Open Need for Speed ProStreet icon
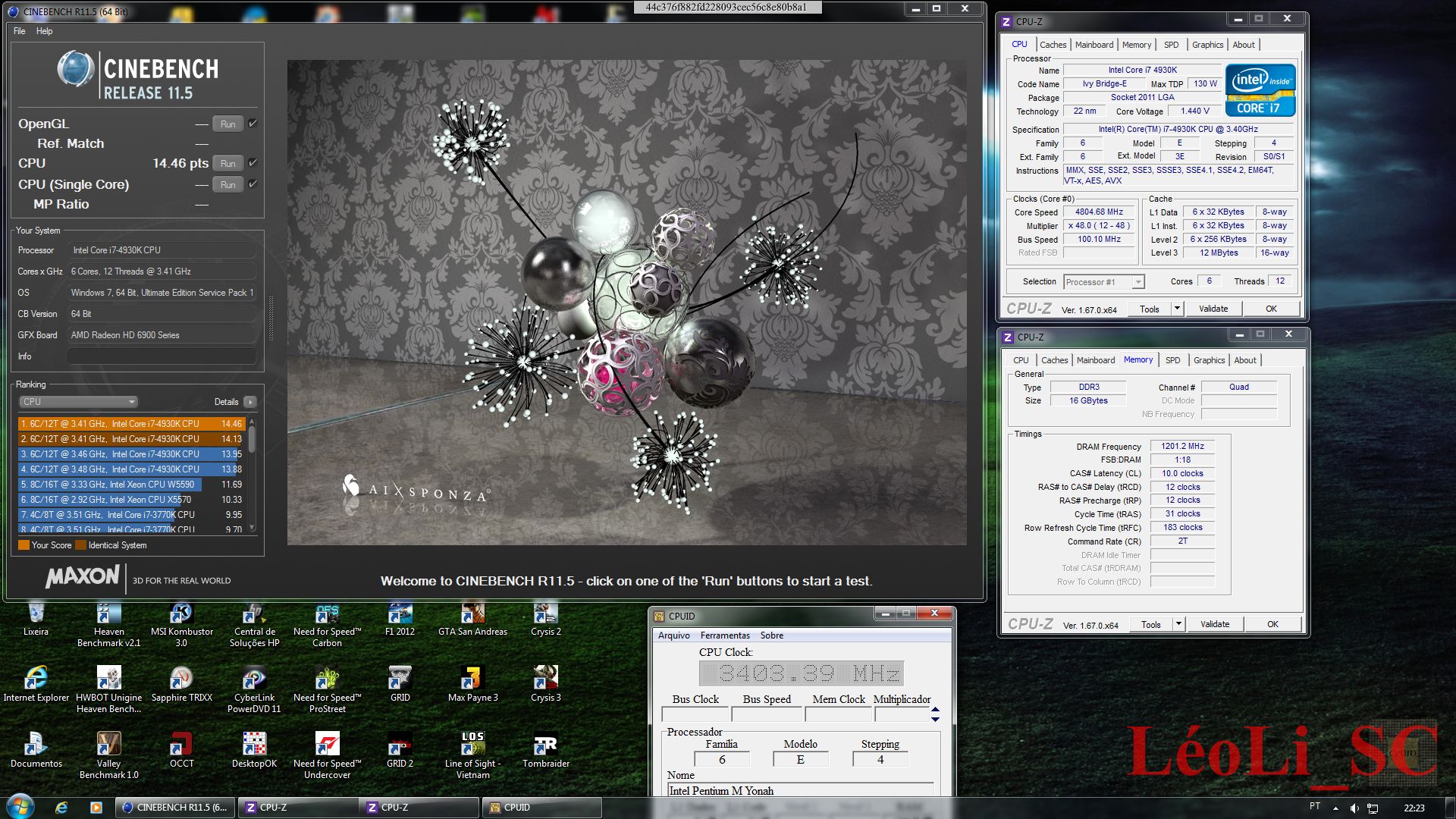Viewport: 1456px width, 819px height. tap(327, 689)
